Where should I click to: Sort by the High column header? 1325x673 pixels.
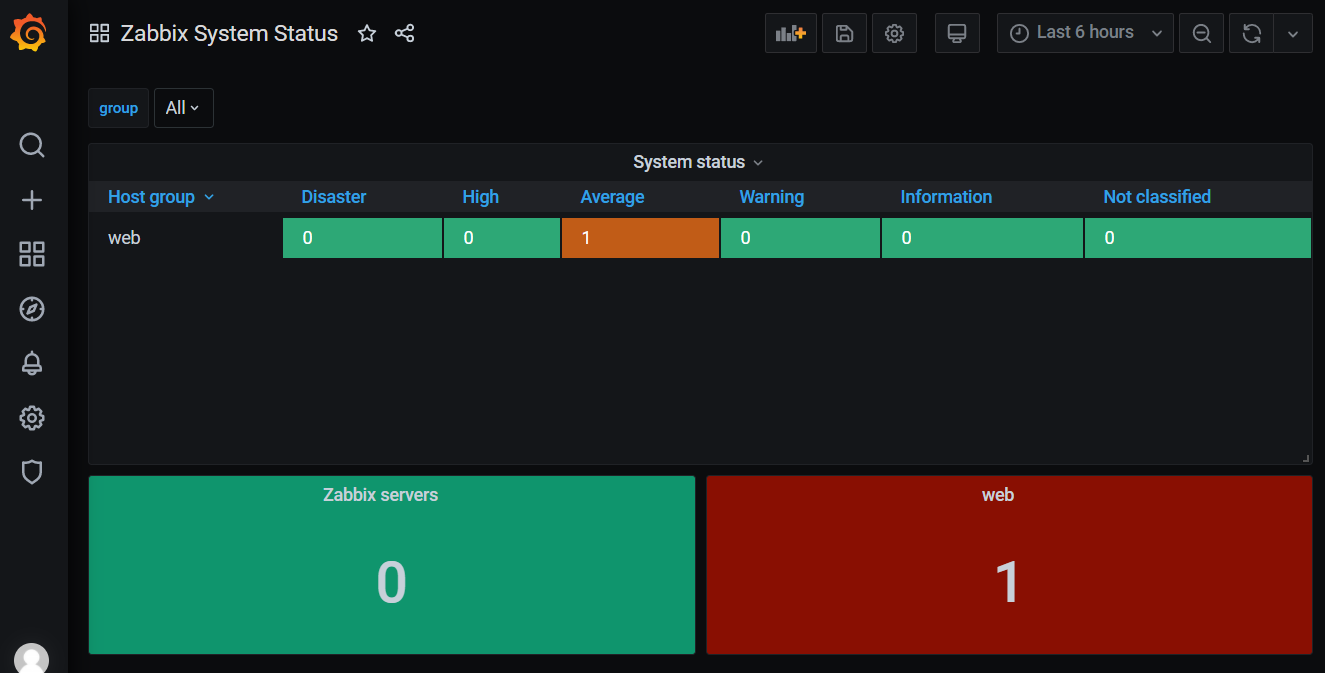480,197
